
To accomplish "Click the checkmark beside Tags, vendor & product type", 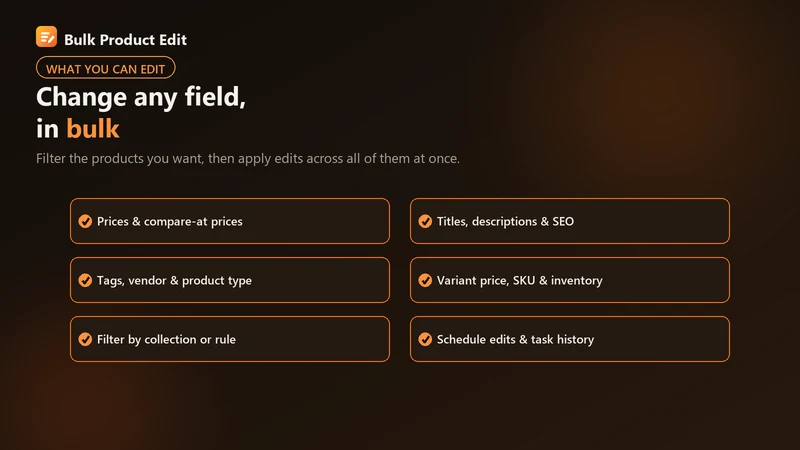I will [x=85, y=281].
